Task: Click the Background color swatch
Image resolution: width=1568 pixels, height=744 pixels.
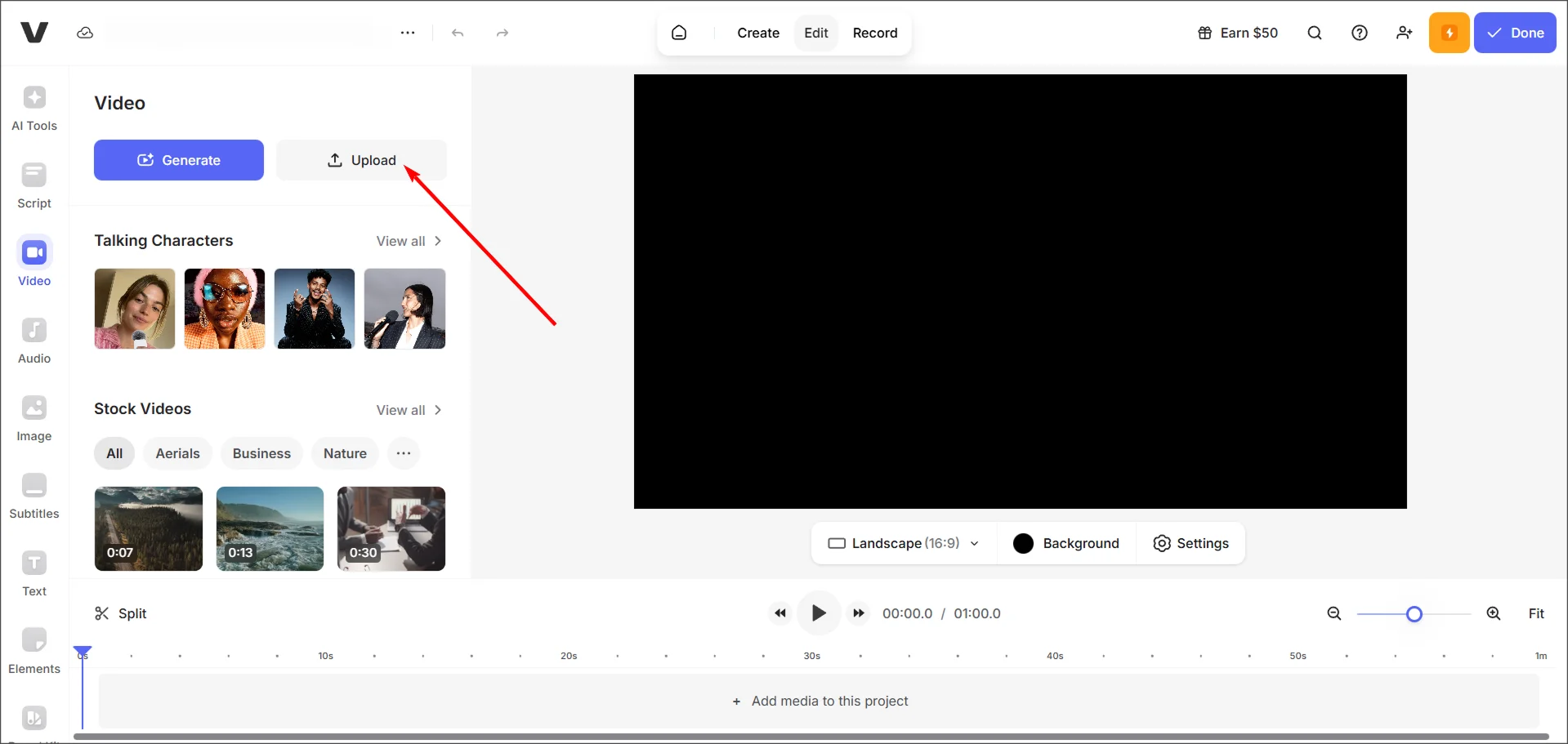Action: (x=1023, y=543)
